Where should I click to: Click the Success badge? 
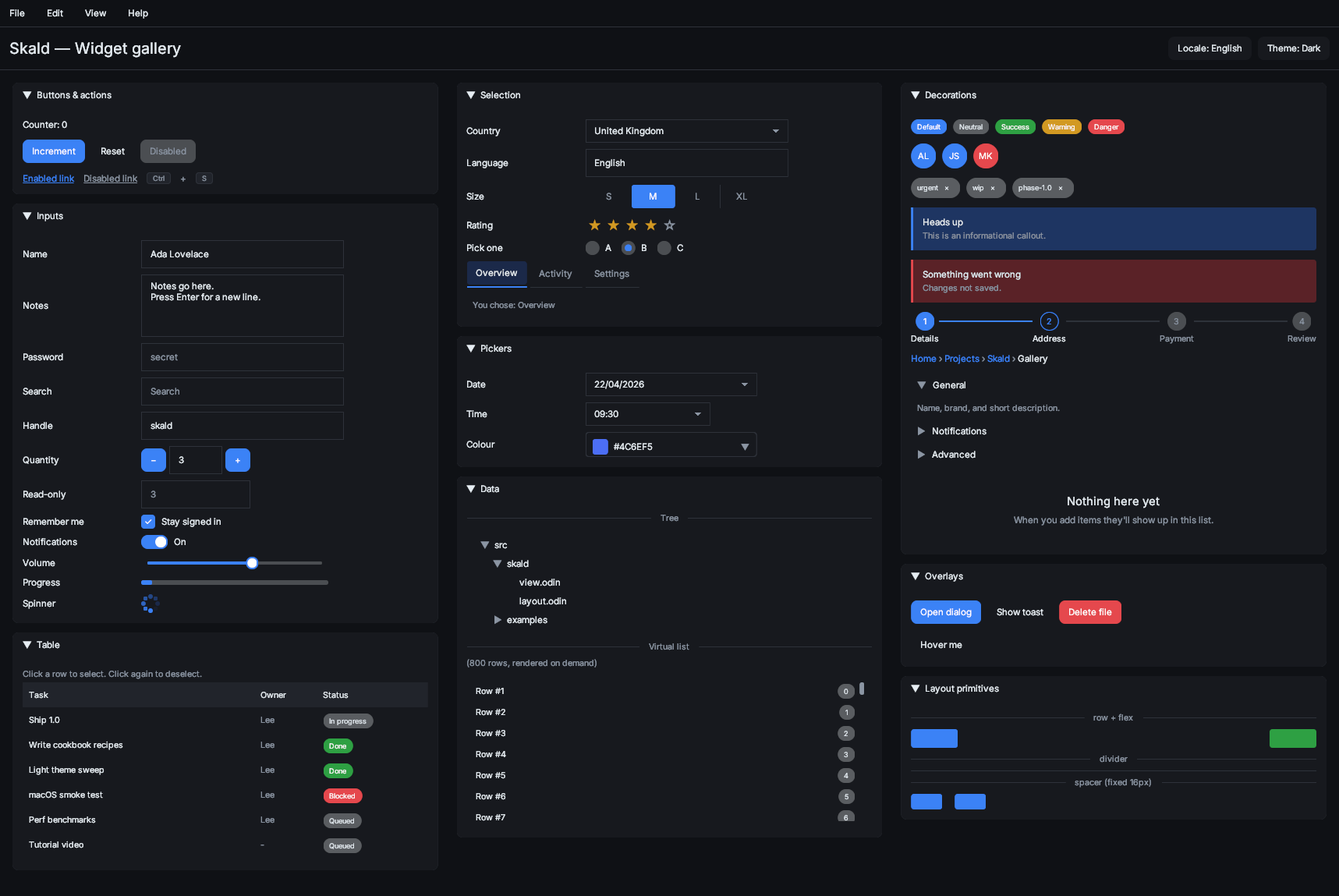[x=1015, y=127]
